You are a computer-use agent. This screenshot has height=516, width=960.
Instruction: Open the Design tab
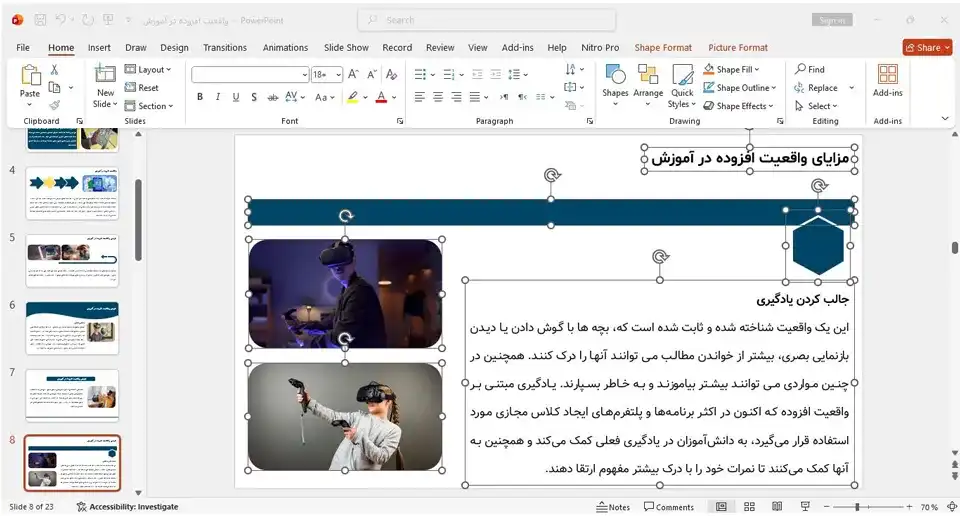pyautogui.click(x=174, y=48)
